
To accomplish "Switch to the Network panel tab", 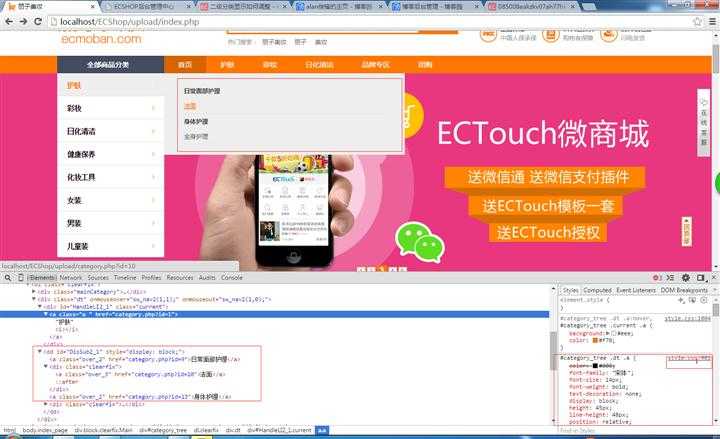I will [x=71, y=277].
